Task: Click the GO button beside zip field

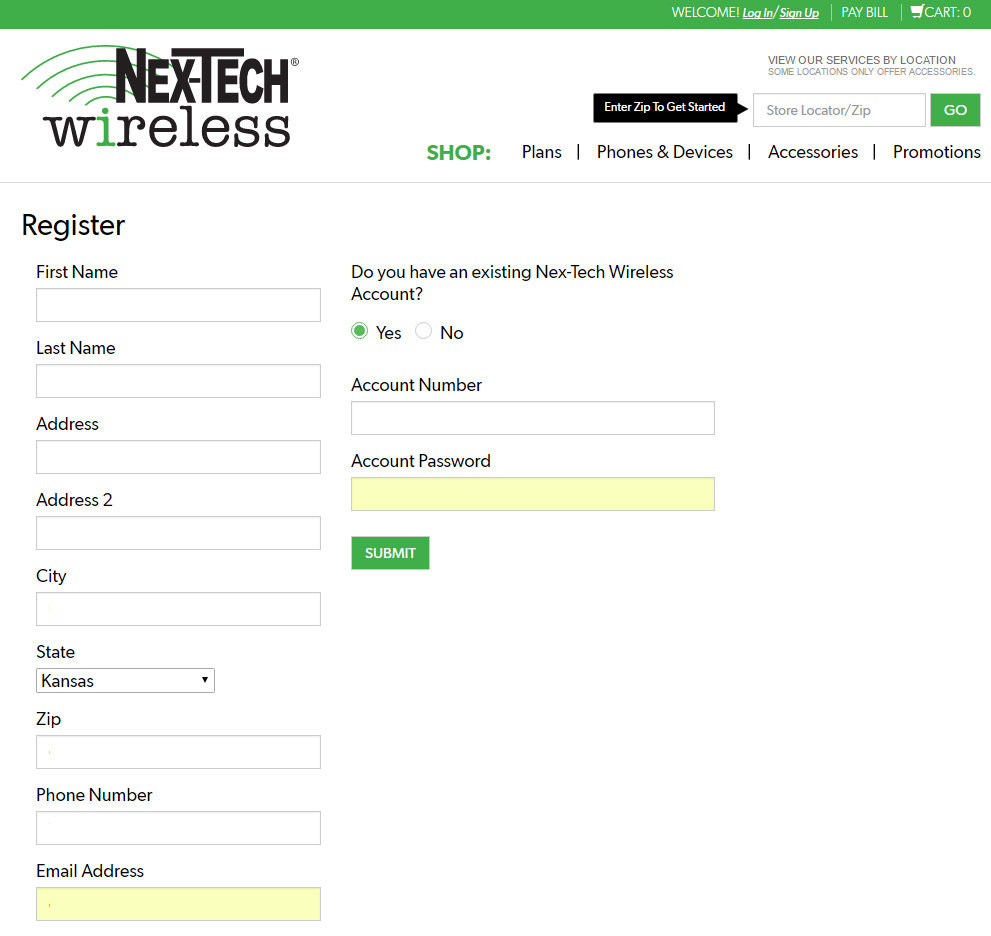Action: (x=955, y=110)
